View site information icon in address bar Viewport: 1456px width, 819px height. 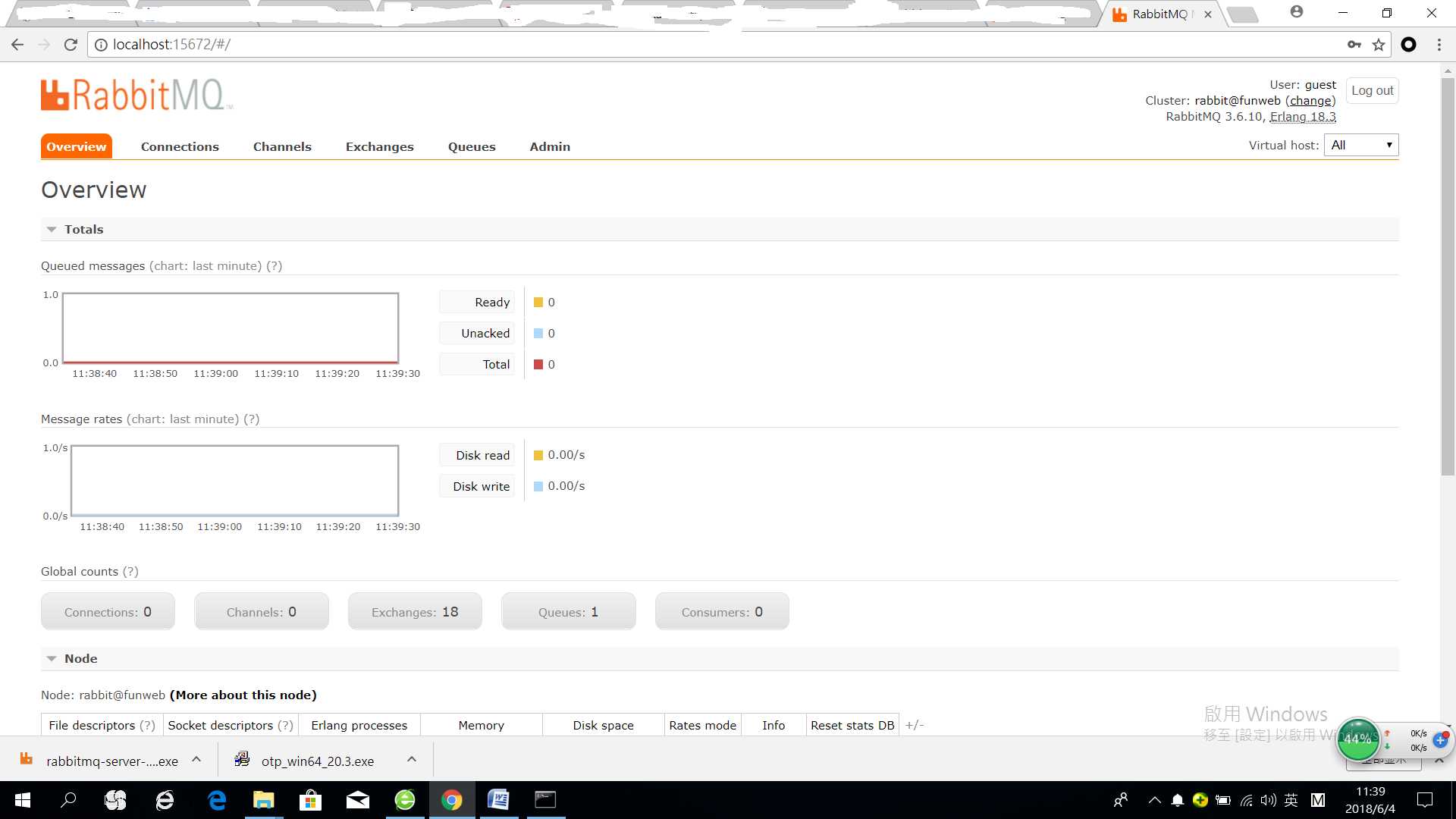(100, 45)
